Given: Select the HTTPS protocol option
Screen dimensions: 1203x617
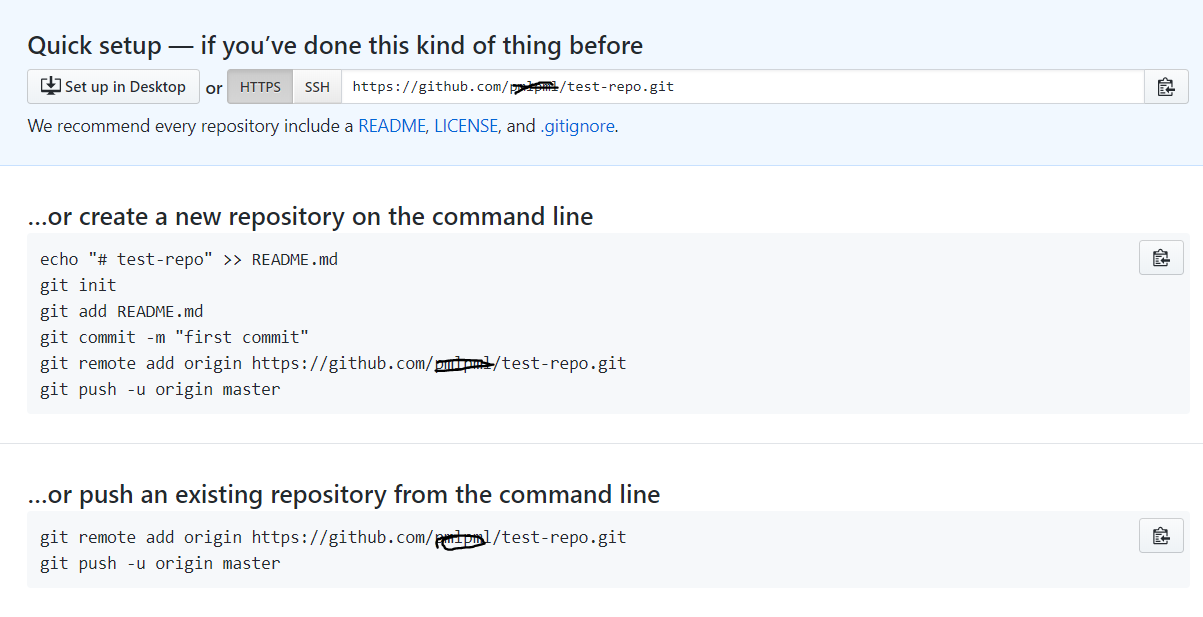Looking at the screenshot, I should tap(260, 87).
